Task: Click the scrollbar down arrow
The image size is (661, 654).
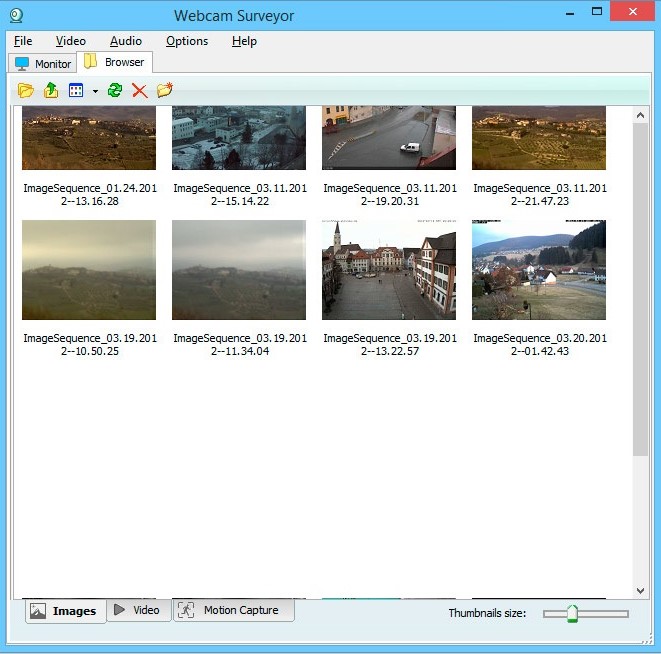Action: (x=640, y=591)
